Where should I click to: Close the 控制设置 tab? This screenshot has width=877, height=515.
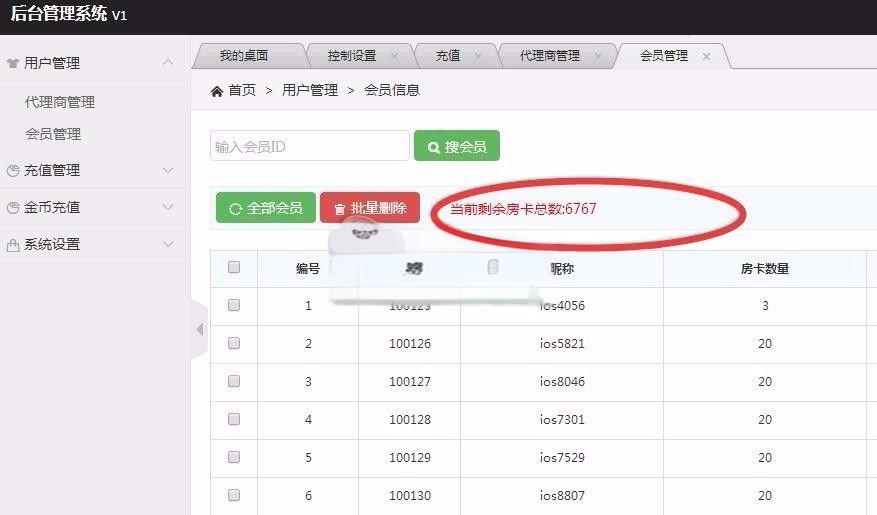coord(394,57)
